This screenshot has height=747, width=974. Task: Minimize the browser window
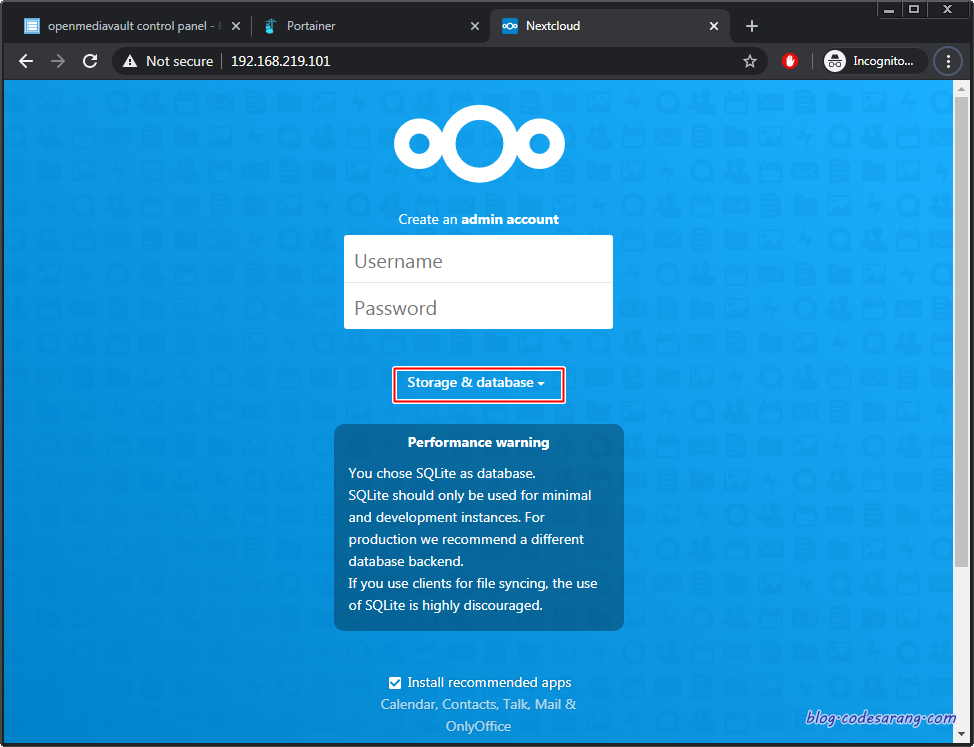click(x=890, y=9)
